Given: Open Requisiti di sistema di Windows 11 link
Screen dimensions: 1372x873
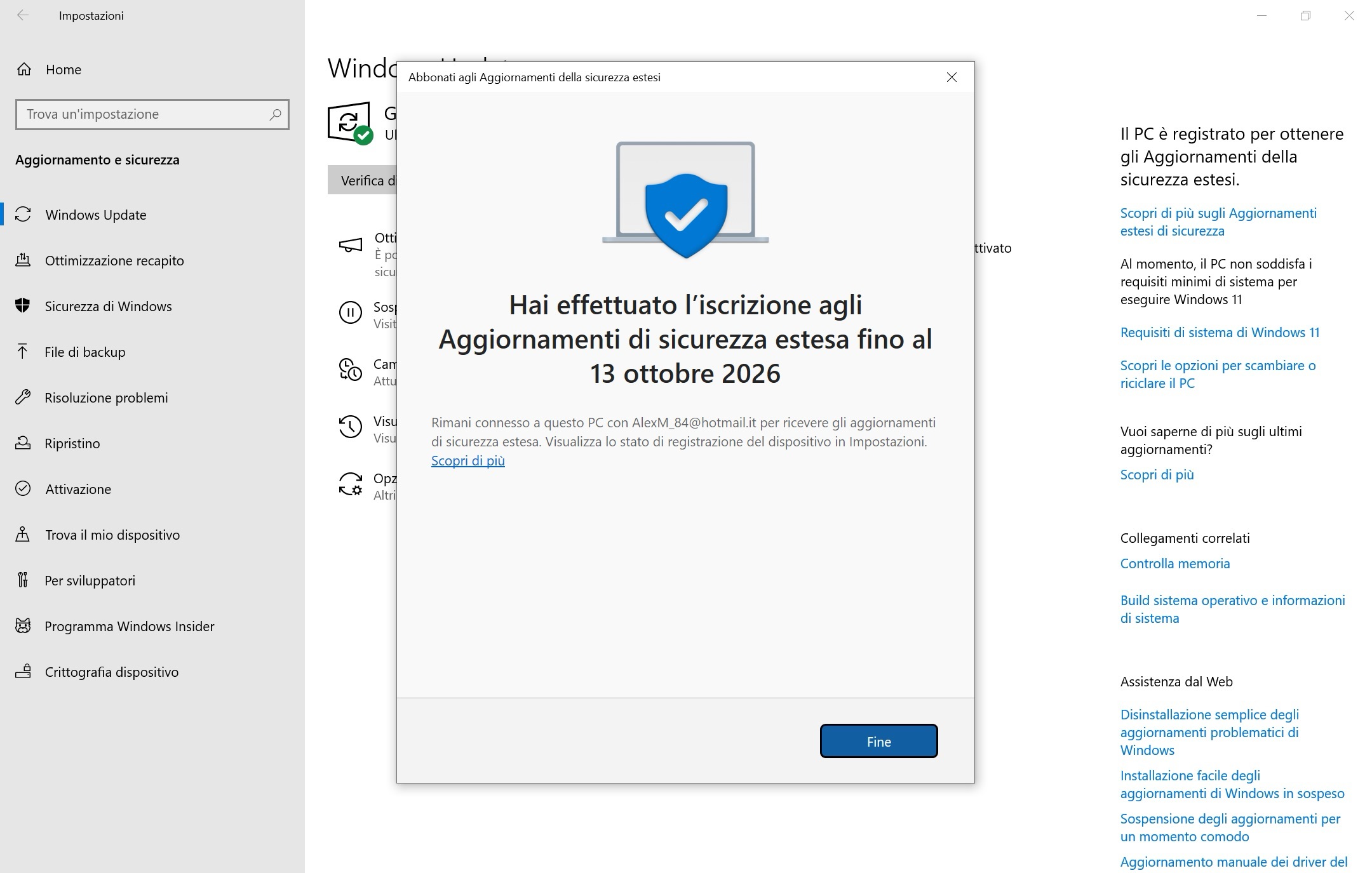Looking at the screenshot, I should point(1219,331).
